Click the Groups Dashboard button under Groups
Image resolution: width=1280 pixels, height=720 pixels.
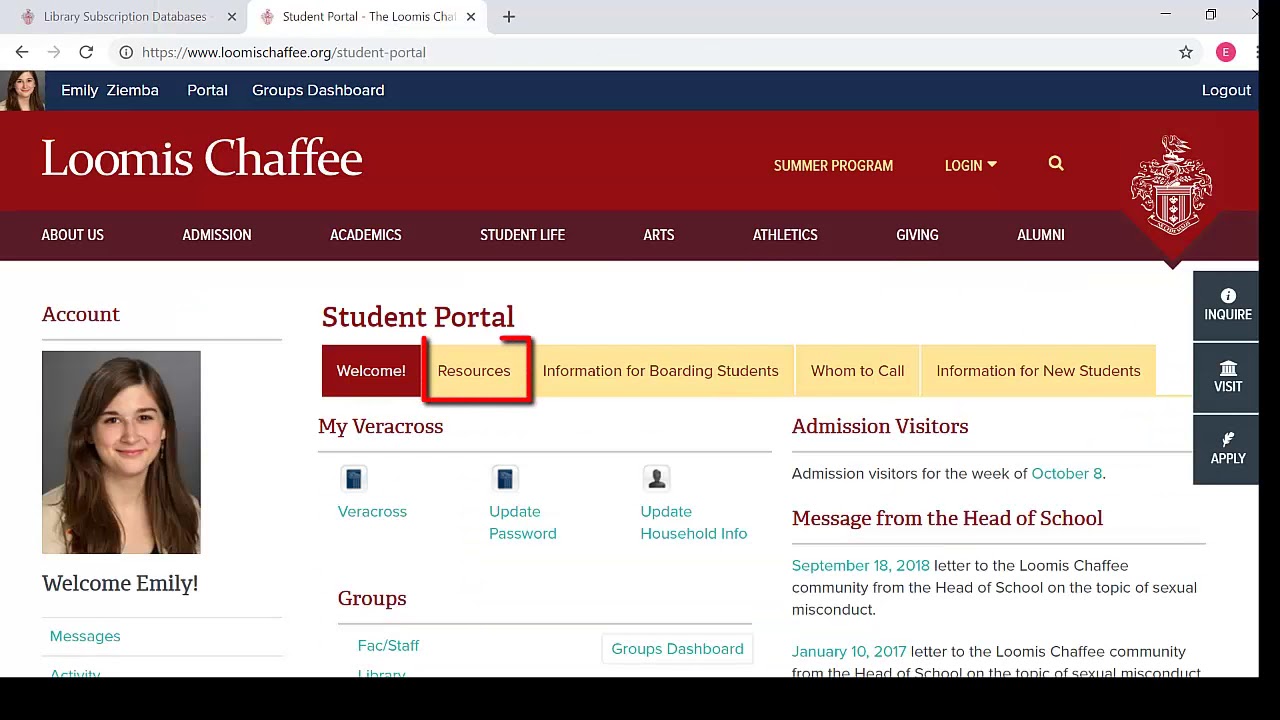(677, 649)
